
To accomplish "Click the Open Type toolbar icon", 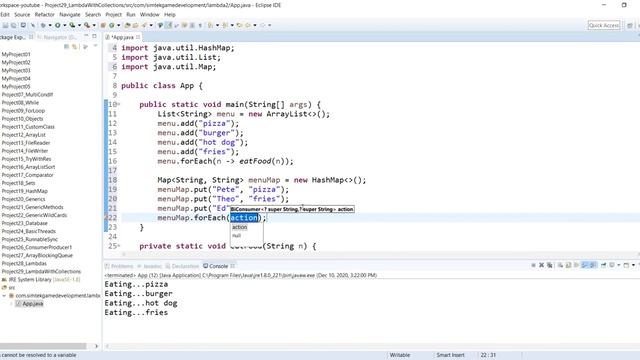I will (127, 25).
